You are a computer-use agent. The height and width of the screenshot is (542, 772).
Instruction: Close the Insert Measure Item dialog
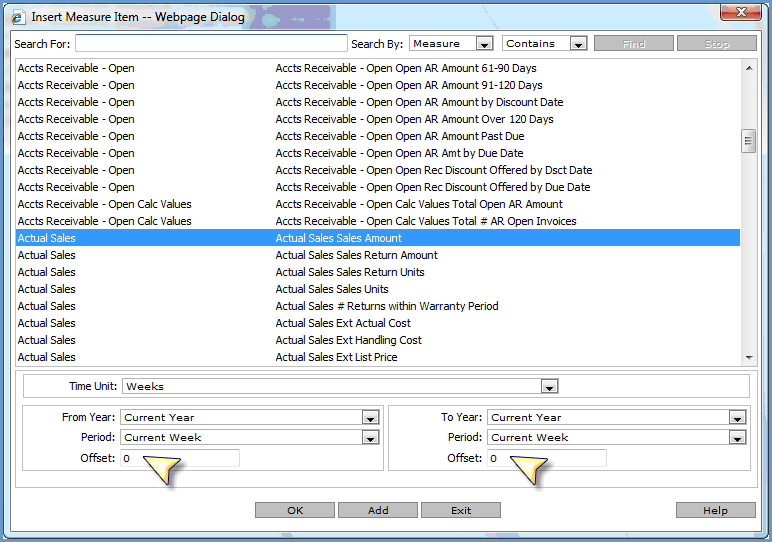(740, 16)
